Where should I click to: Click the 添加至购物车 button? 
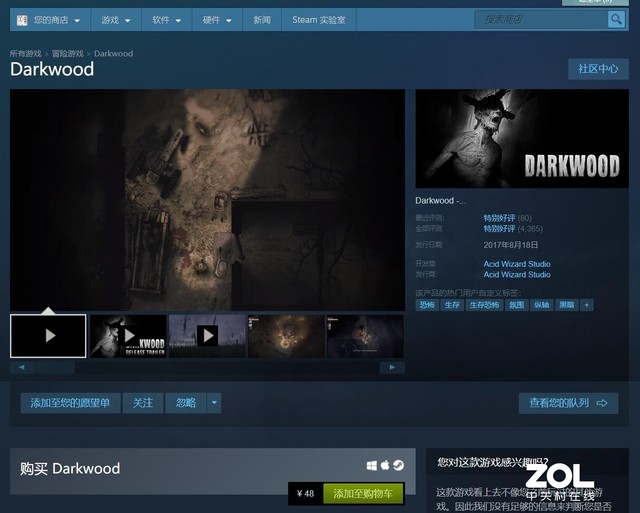pyautogui.click(x=367, y=494)
